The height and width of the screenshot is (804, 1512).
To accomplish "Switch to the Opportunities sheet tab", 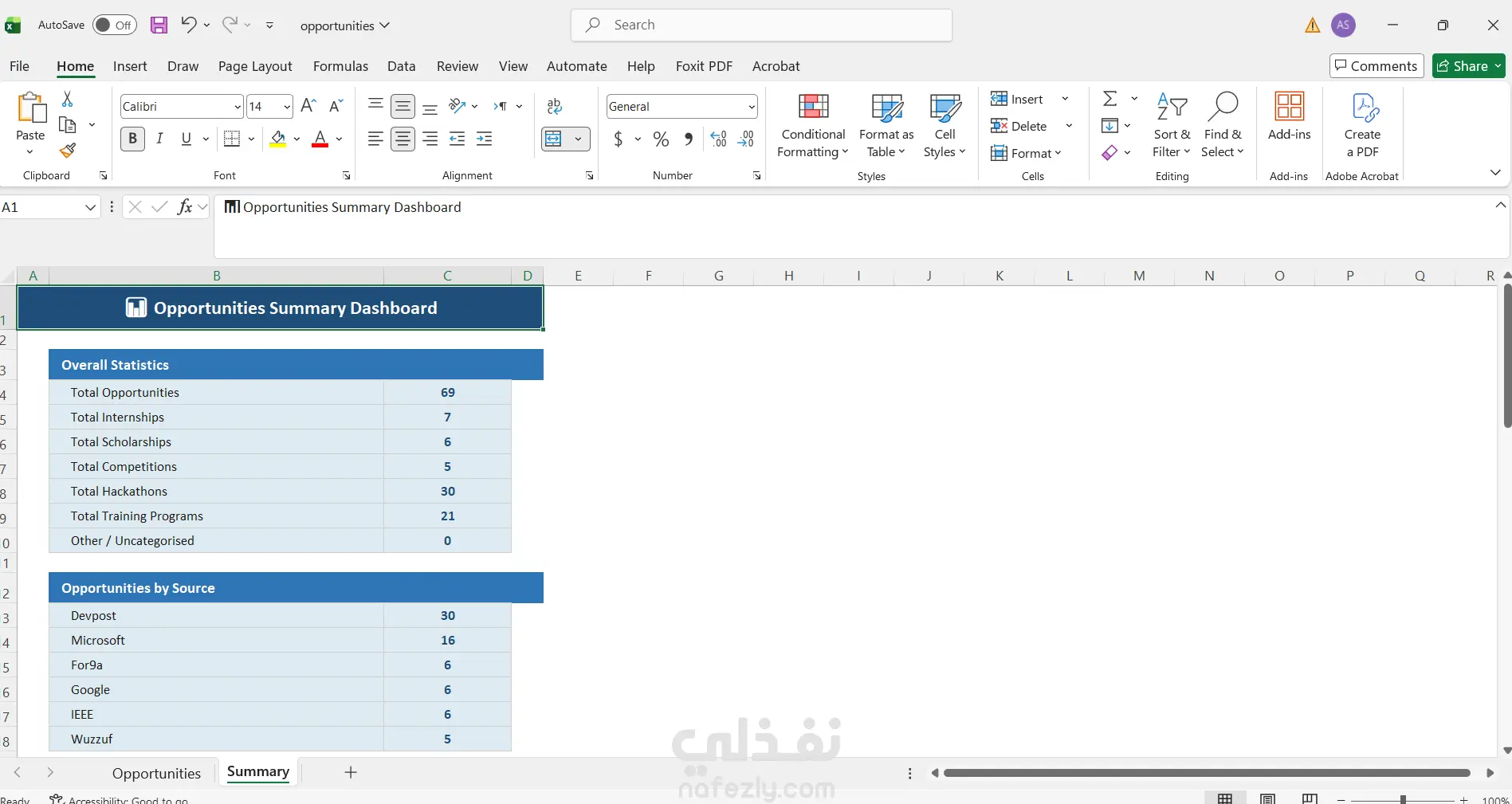I will tap(156, 773).
